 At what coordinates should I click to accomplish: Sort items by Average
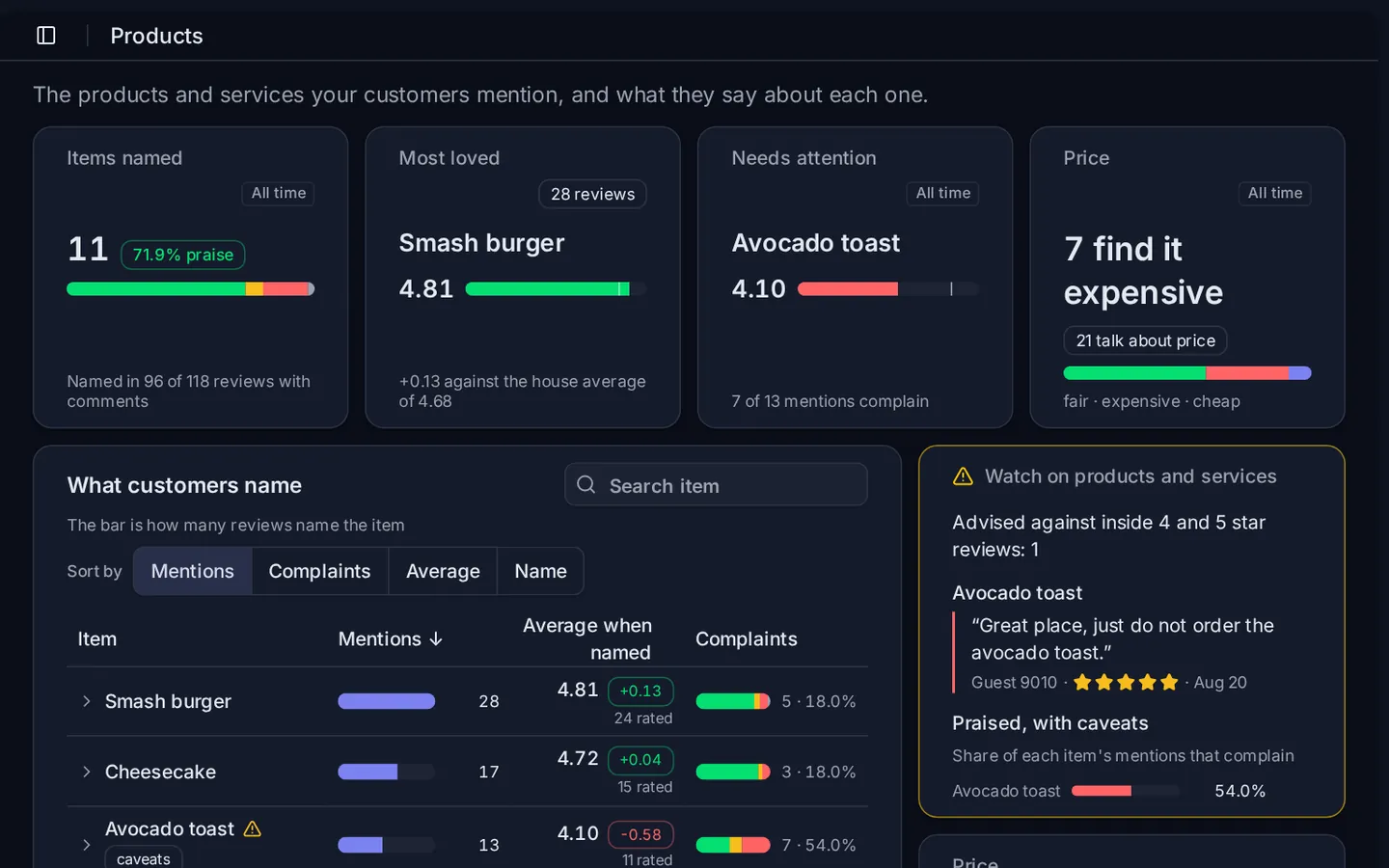click(x=443, y=571)
